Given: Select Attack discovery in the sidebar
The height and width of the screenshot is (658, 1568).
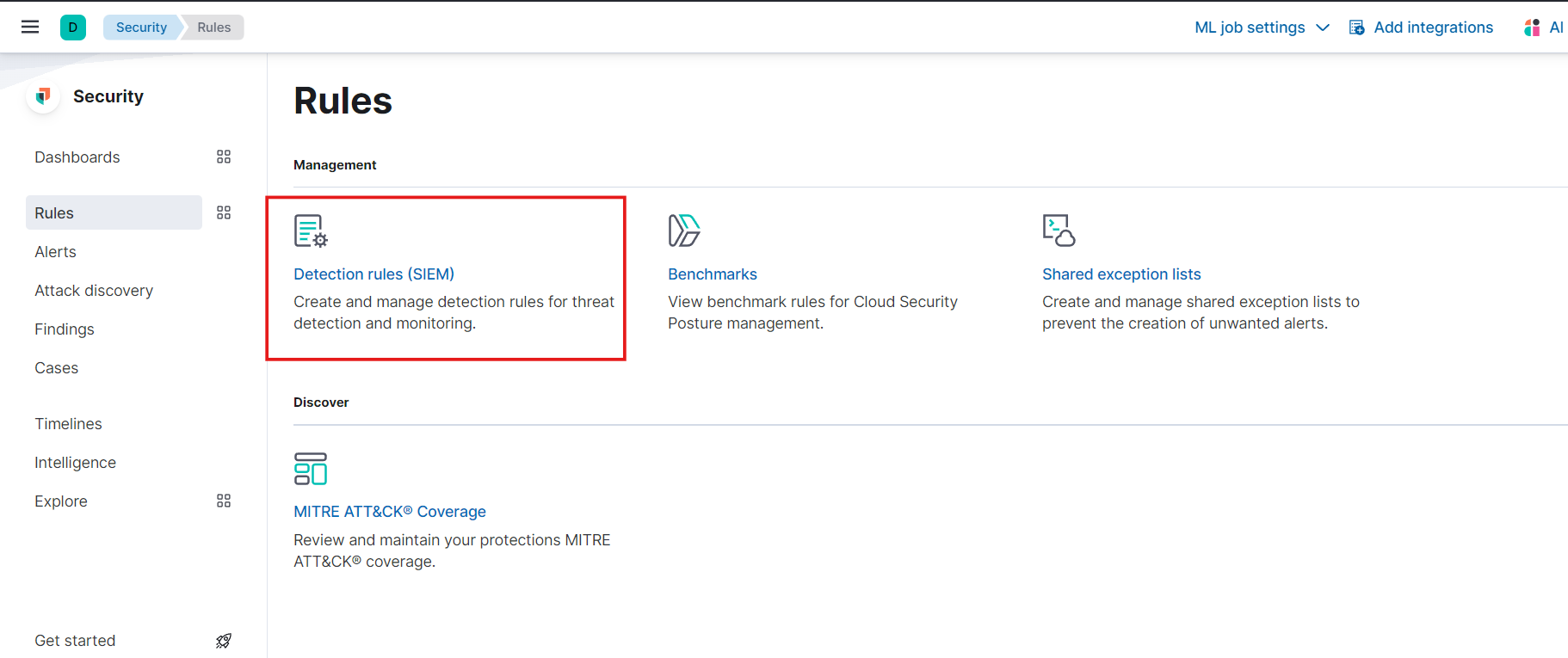Looking at the screenshot, I should tap(94, 291).
